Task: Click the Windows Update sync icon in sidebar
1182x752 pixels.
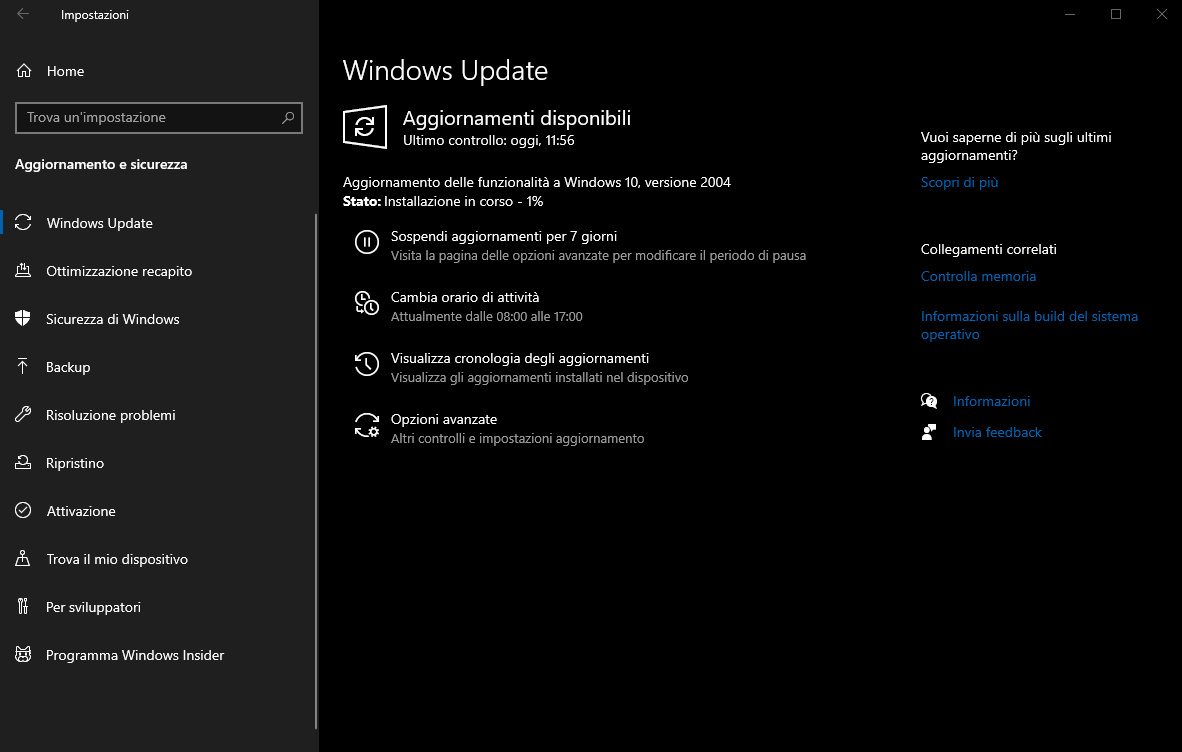Action: [23, 223]
